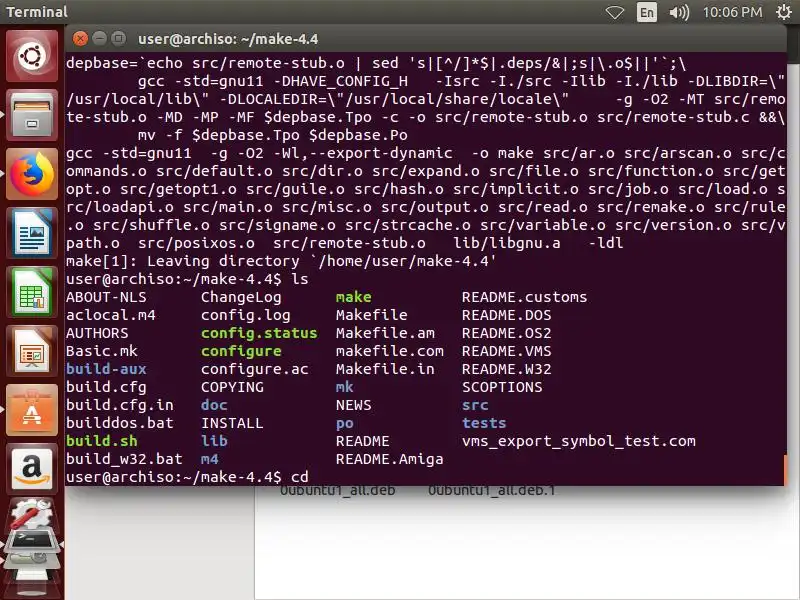Click the 'tests' directory name
This screenshot has width=800, height=600.
click(484, 423)
